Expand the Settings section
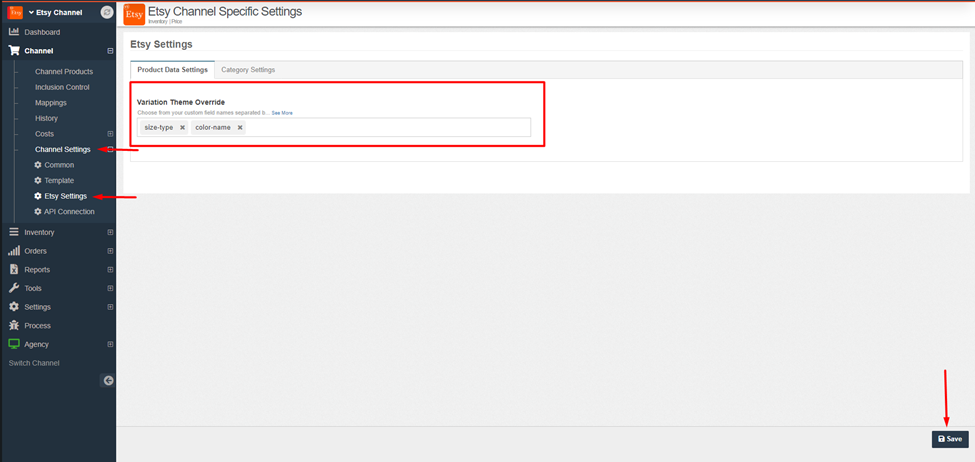 point(110,307)
